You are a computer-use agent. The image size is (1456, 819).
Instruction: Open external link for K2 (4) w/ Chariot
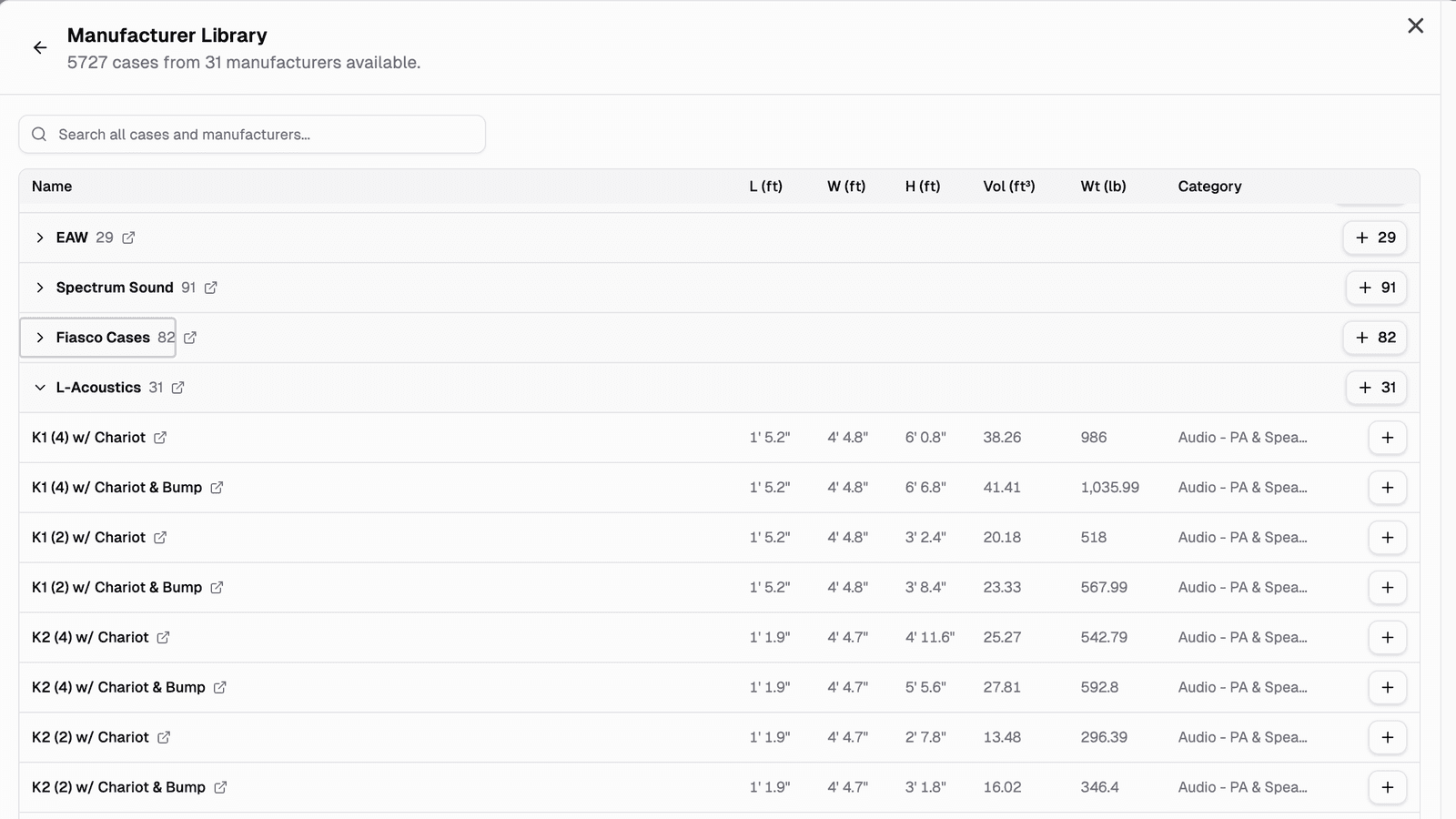(x=163, y=638)
